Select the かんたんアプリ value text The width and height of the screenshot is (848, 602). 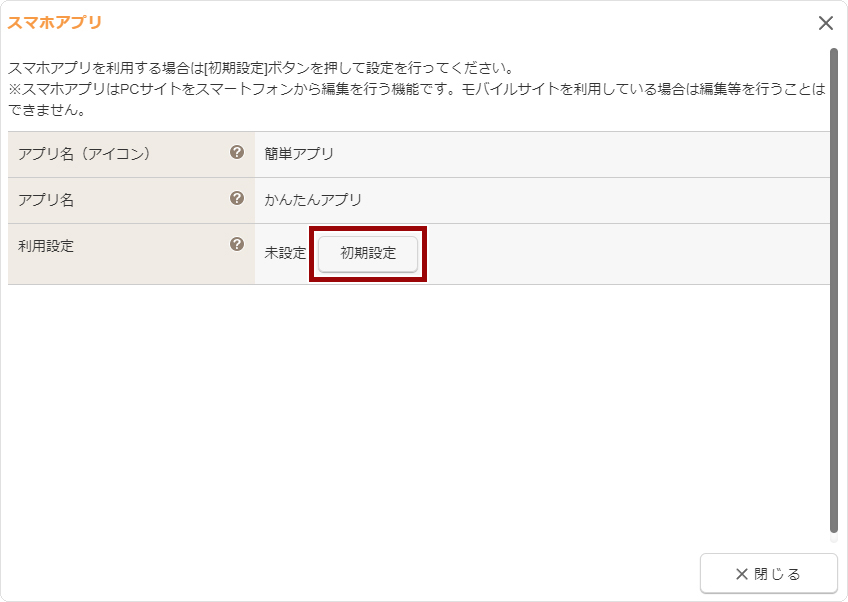[313, 200]
